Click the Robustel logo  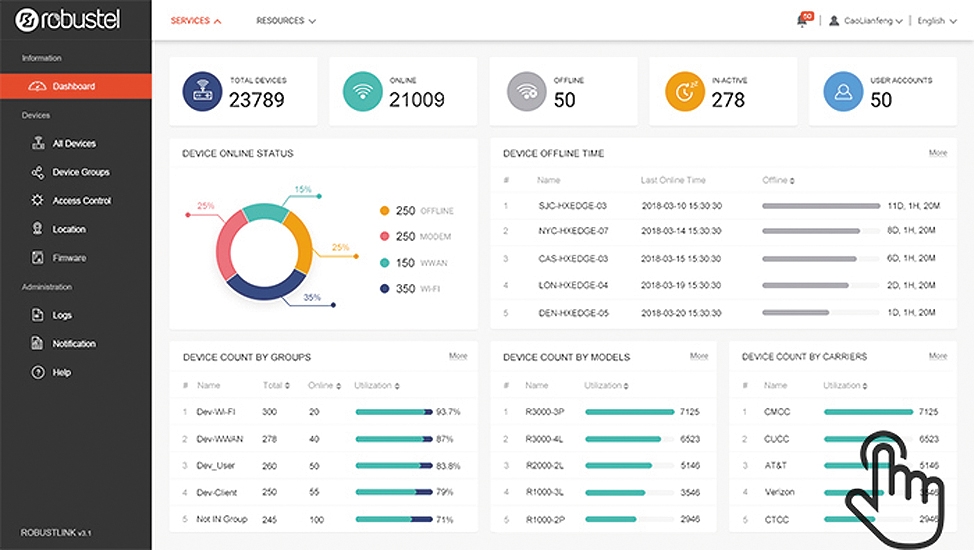68,20
